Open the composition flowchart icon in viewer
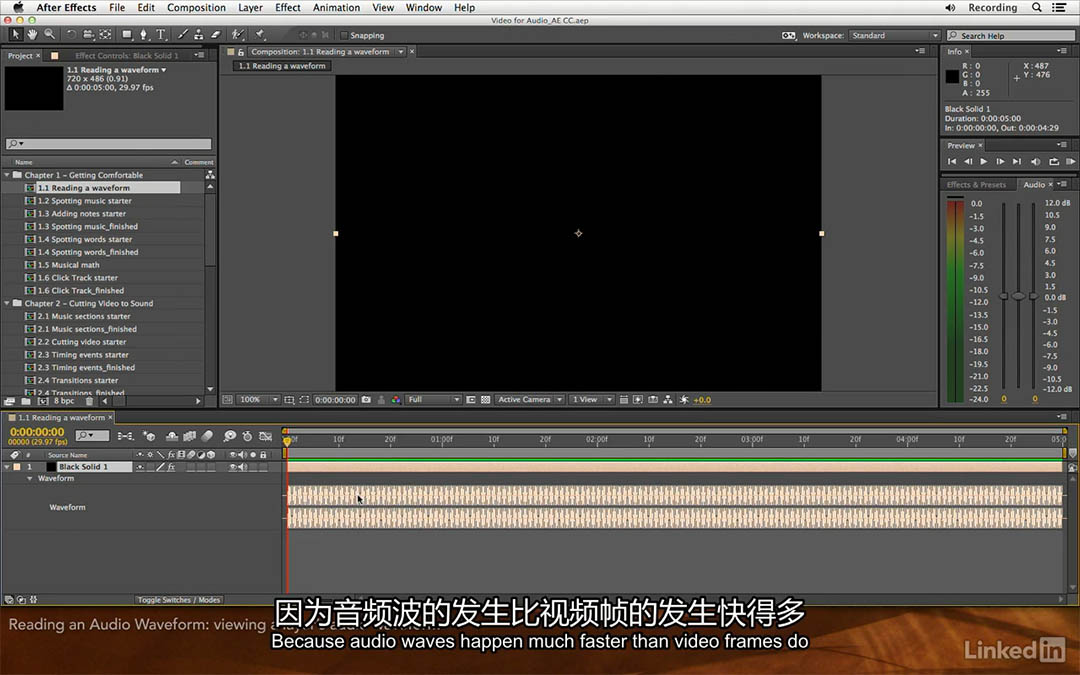This screenshot has height=675, width=1080. coord(667,399)
